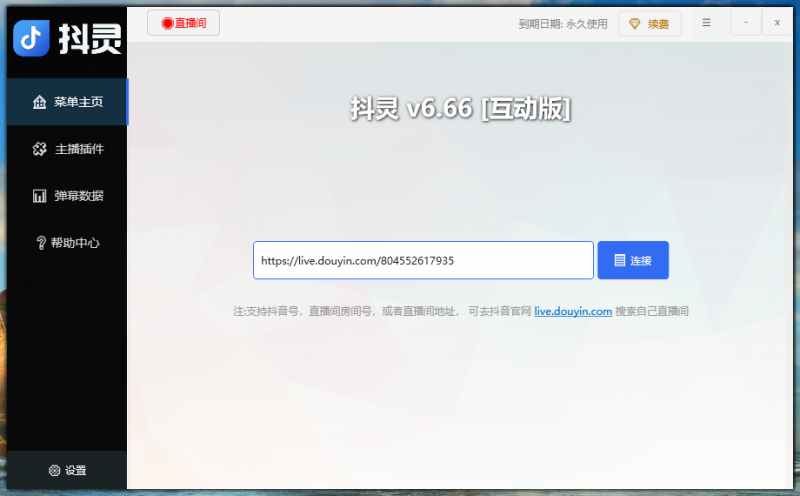Click the 续费 renewal button
The height and width of the screenshot is (496, 800).
(650, 24)
